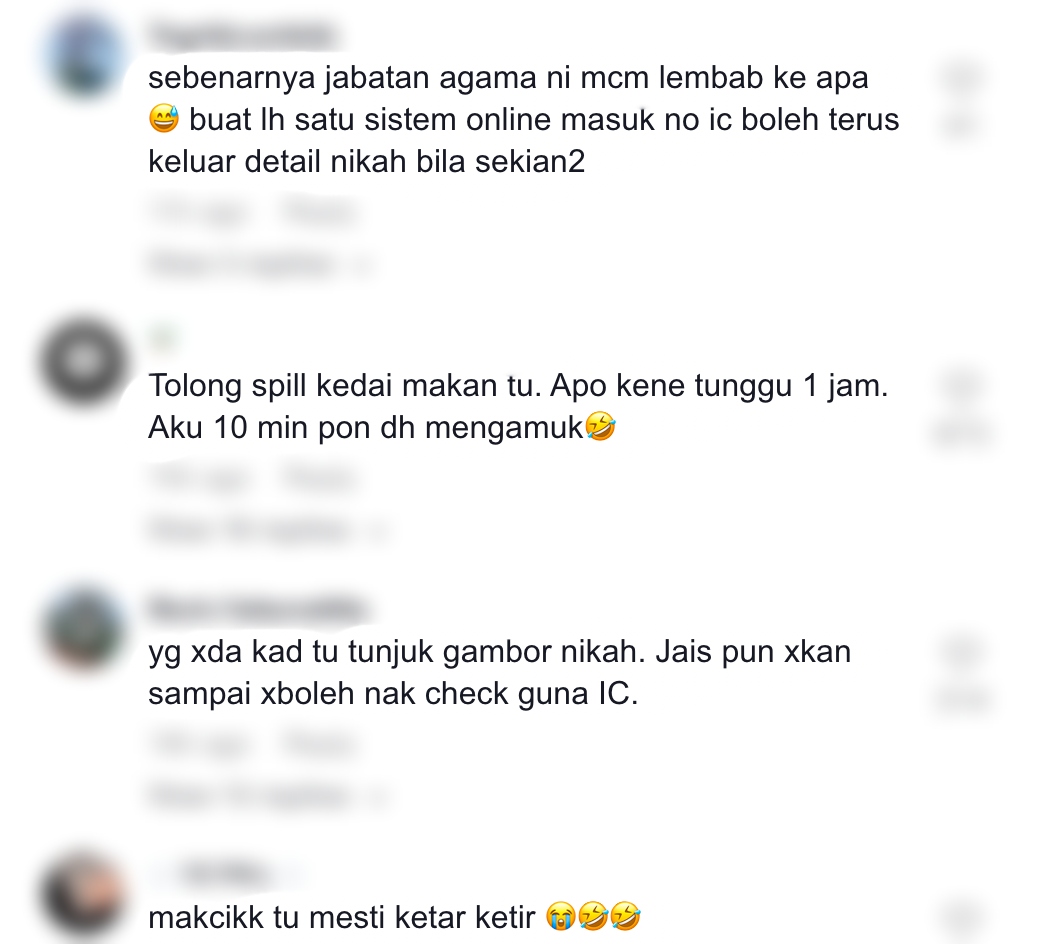
Task: Reply to the 'tunjuk gambor nikah' comment
Action: pyautogui.click(x=319, y=744)
